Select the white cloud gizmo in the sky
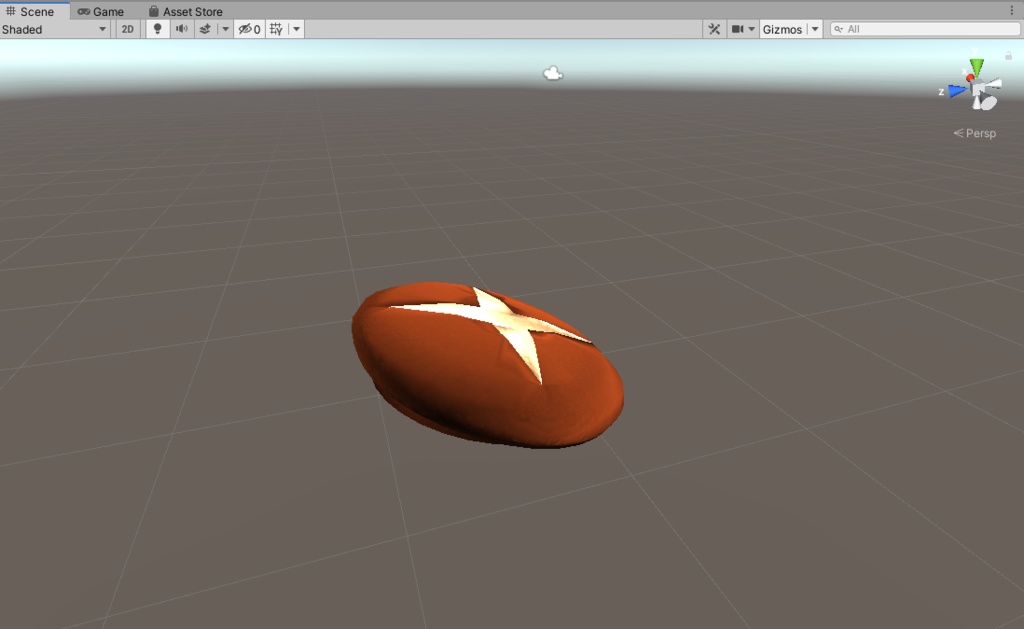1024x629 pixels. [x=552, y=73]
